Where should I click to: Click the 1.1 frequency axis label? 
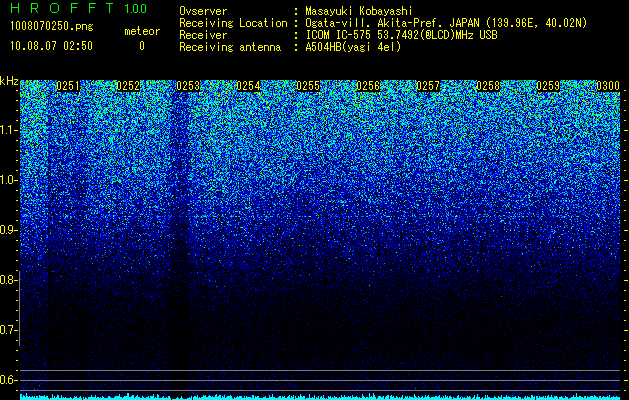pos(9,130)
